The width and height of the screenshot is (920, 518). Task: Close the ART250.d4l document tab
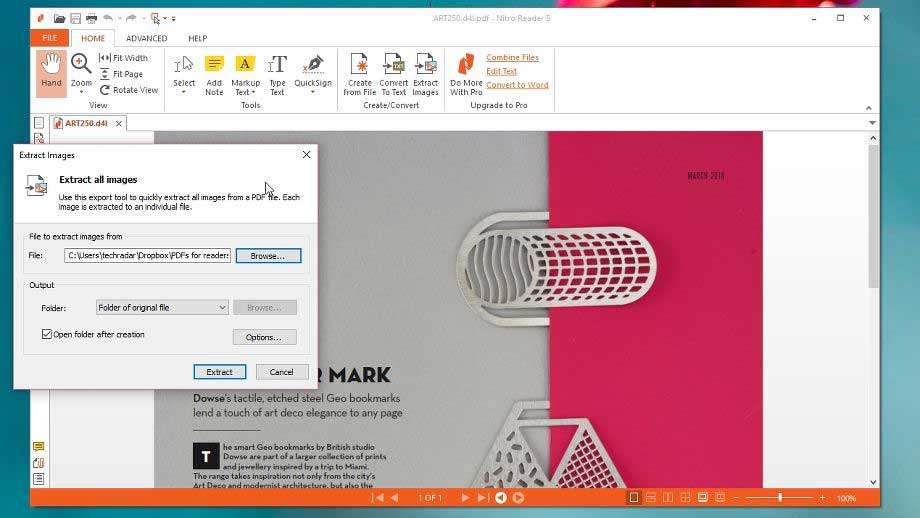(x=119, y=123)
